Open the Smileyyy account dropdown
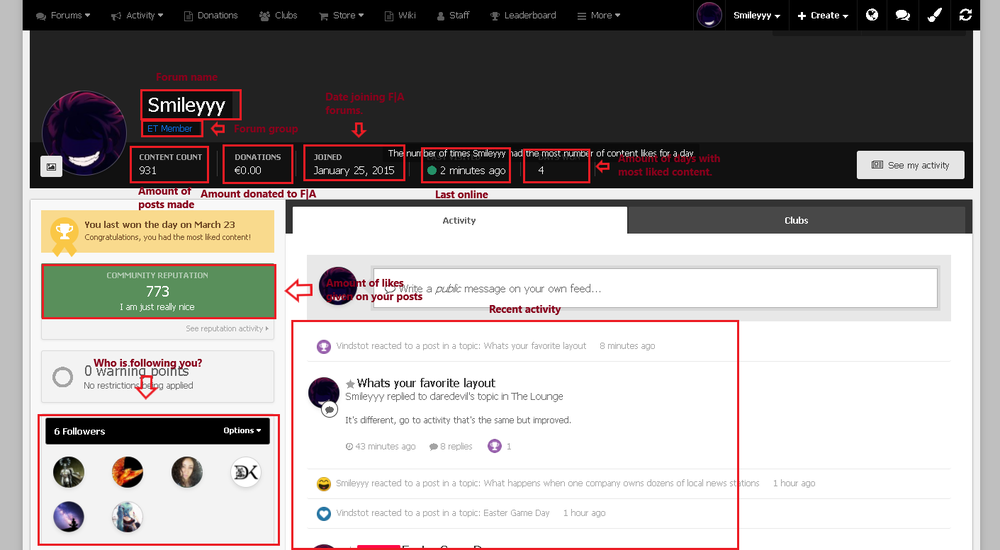The height and width of the screenshot is (550, 1000). [x=756, y=15]
